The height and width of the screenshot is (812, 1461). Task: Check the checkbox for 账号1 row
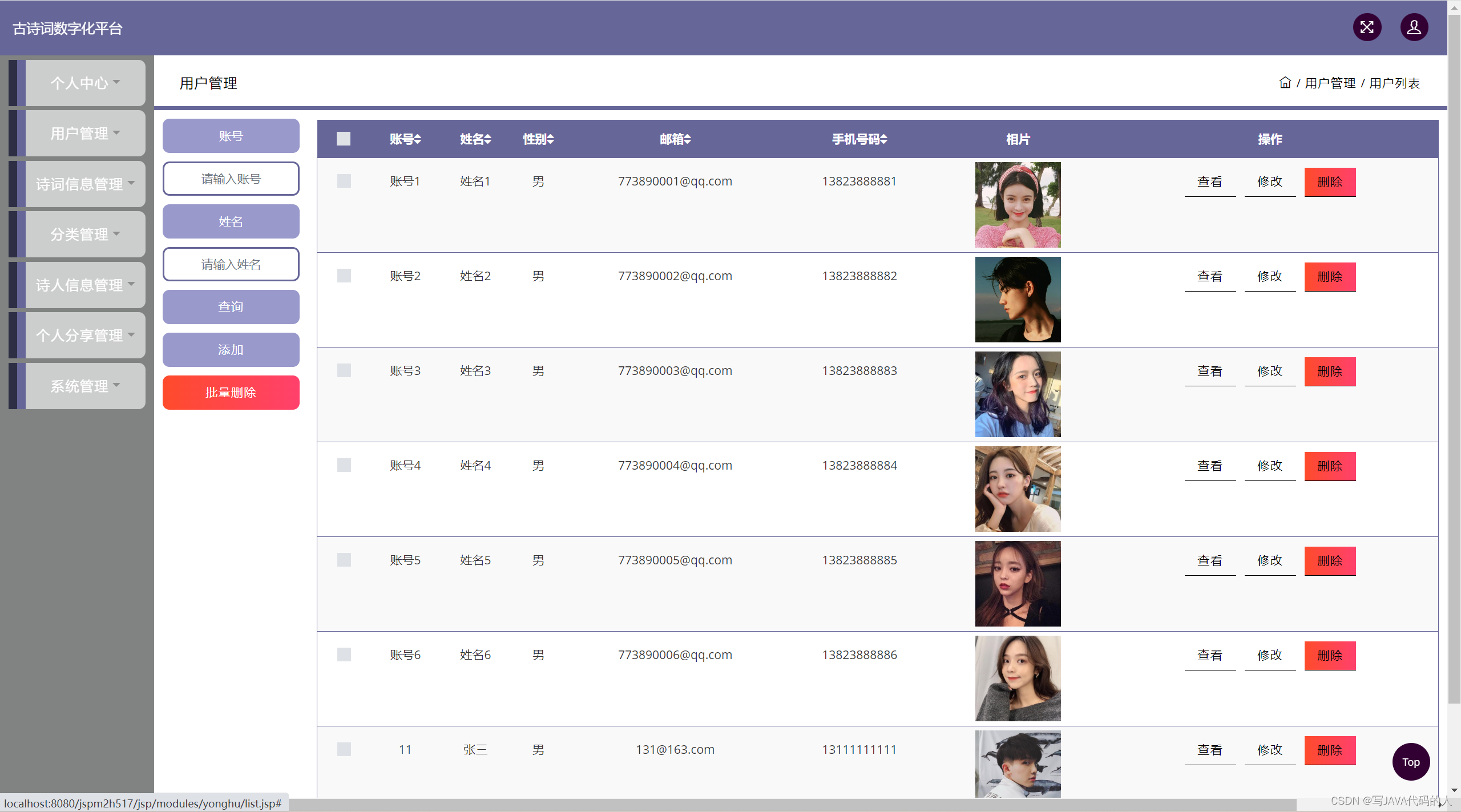click(344, 181)
